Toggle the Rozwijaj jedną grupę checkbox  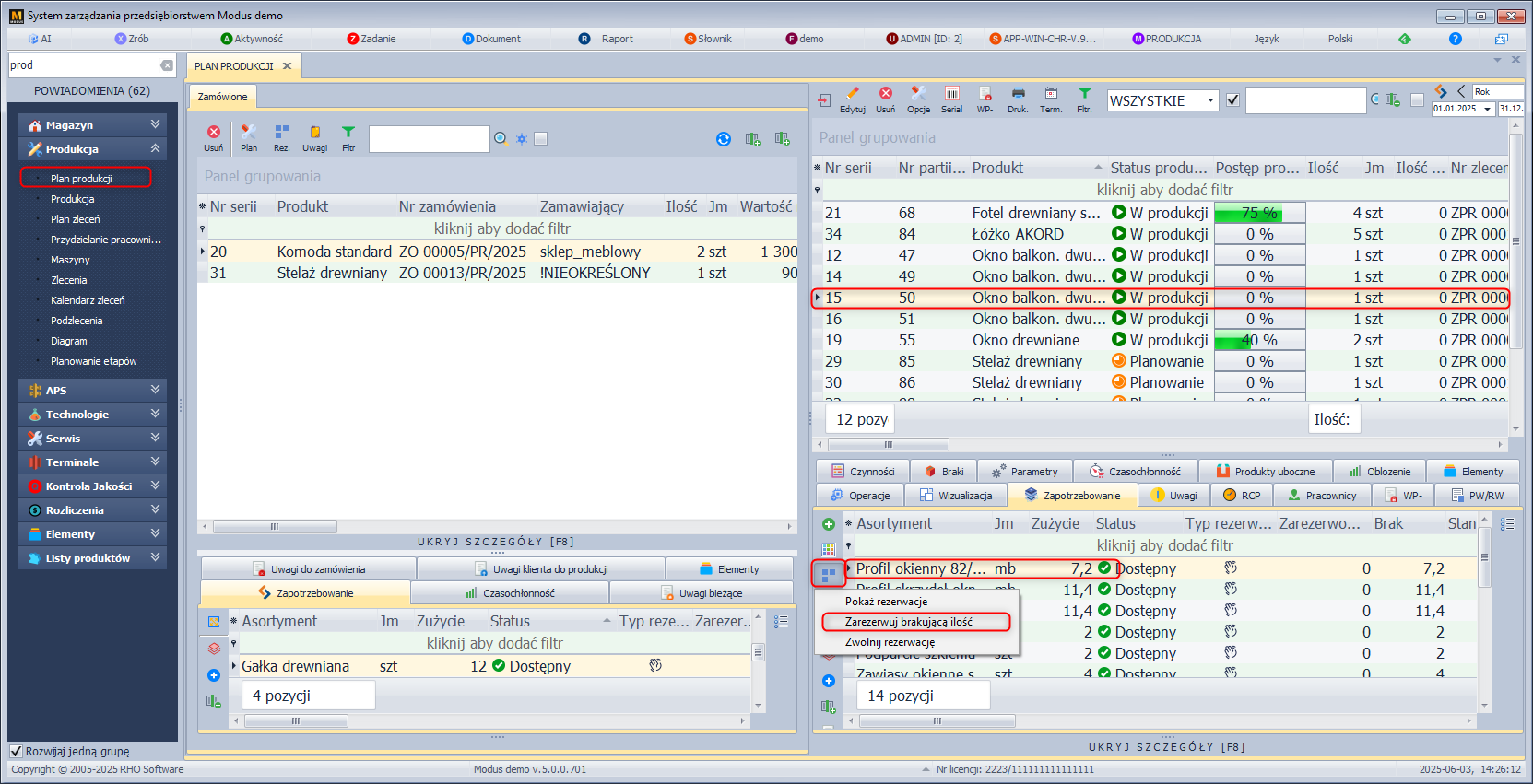coord(16,751)
